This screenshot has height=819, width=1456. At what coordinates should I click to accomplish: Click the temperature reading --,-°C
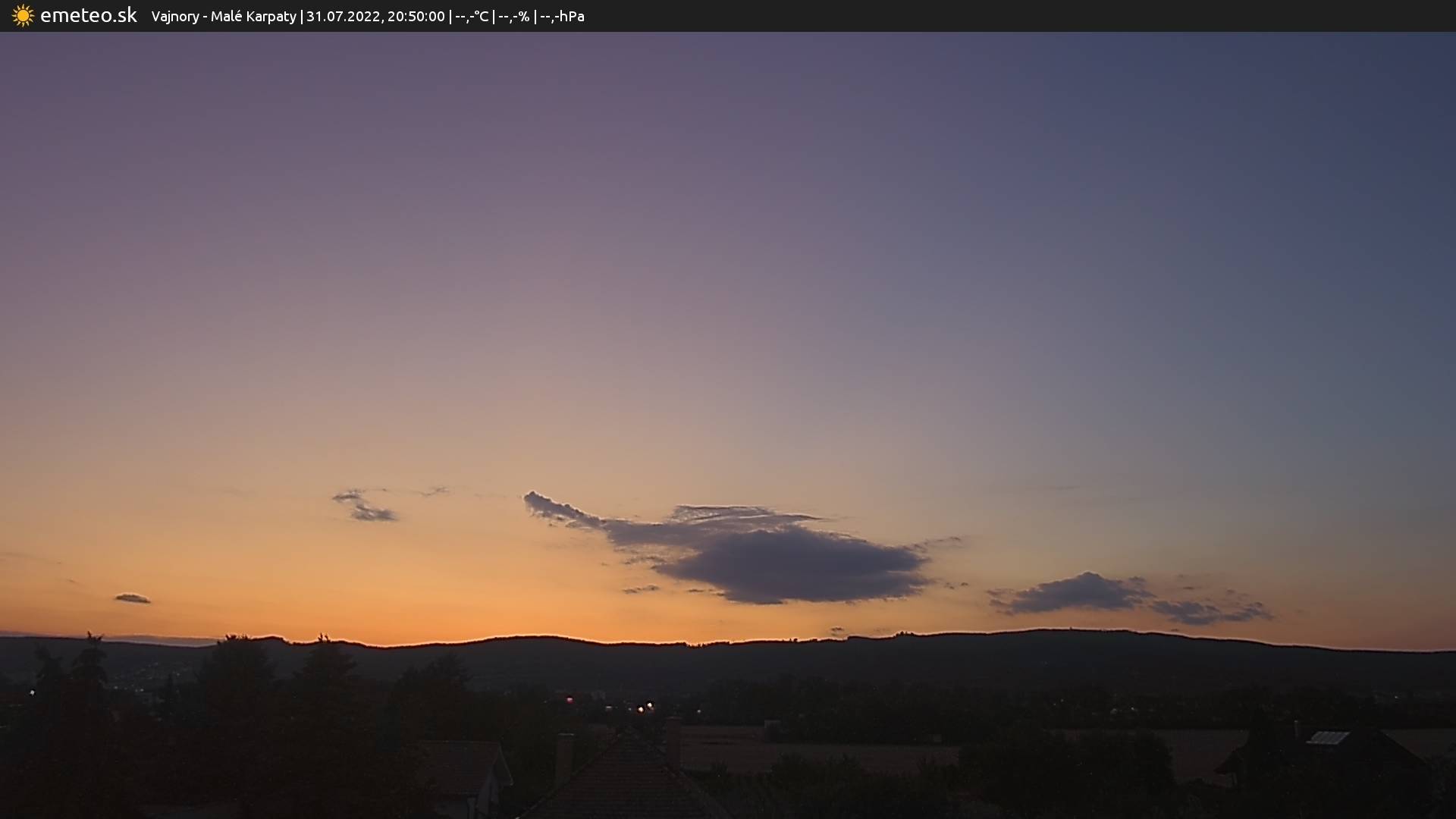(x=472, y=17)
